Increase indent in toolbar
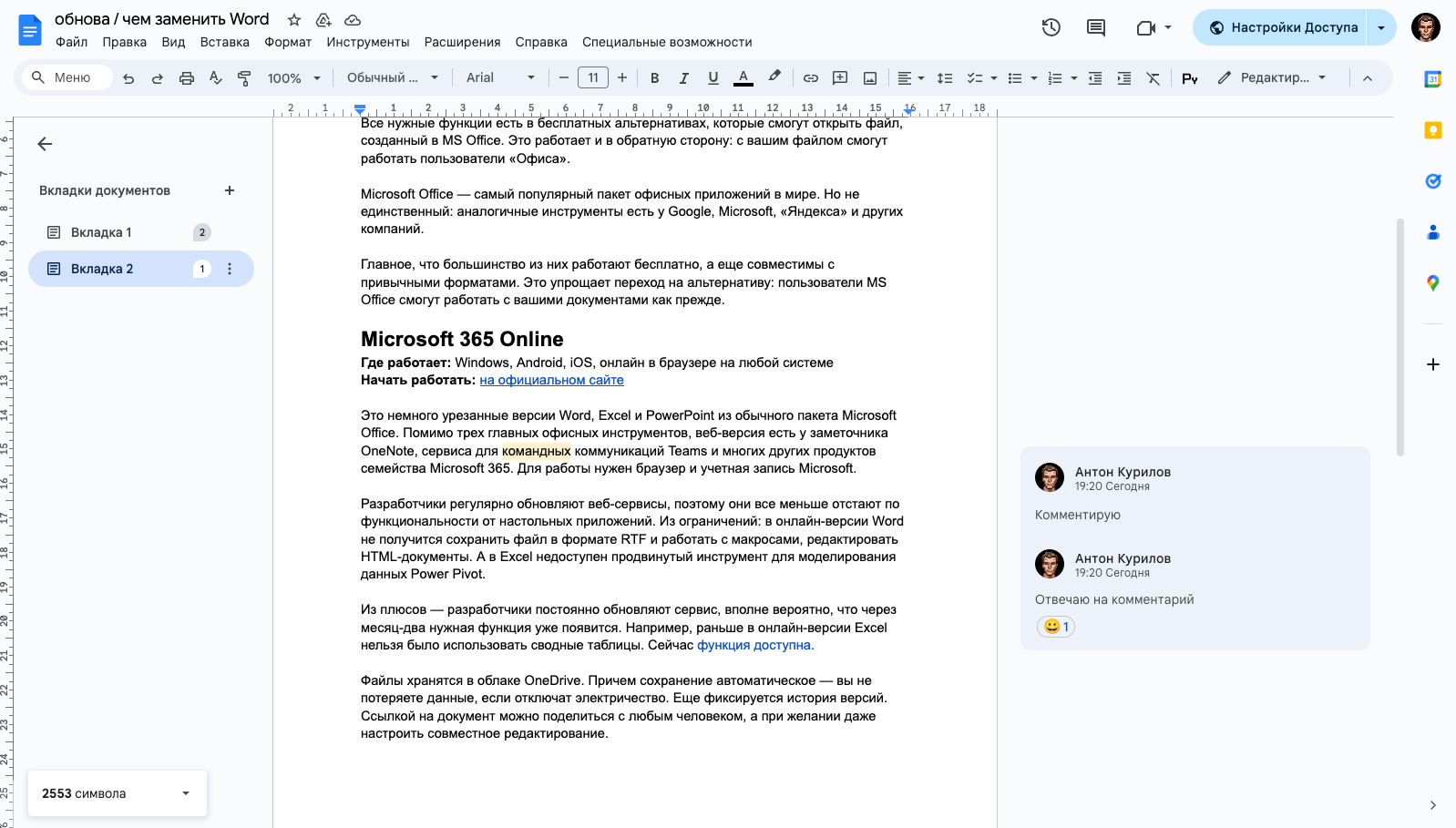Image resolution: width=1456 pixels, height=828 pixels. pos(1124,78)
